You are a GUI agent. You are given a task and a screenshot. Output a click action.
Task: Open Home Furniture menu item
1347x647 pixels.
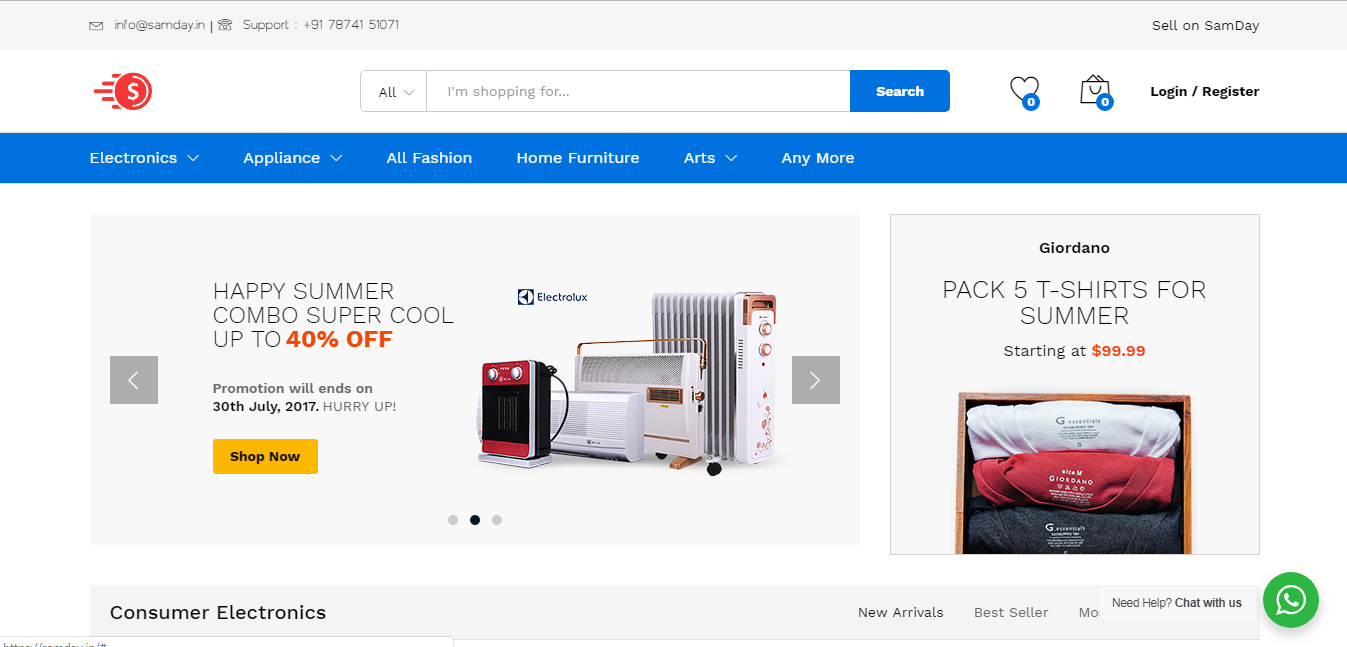(x=578, y=158)
